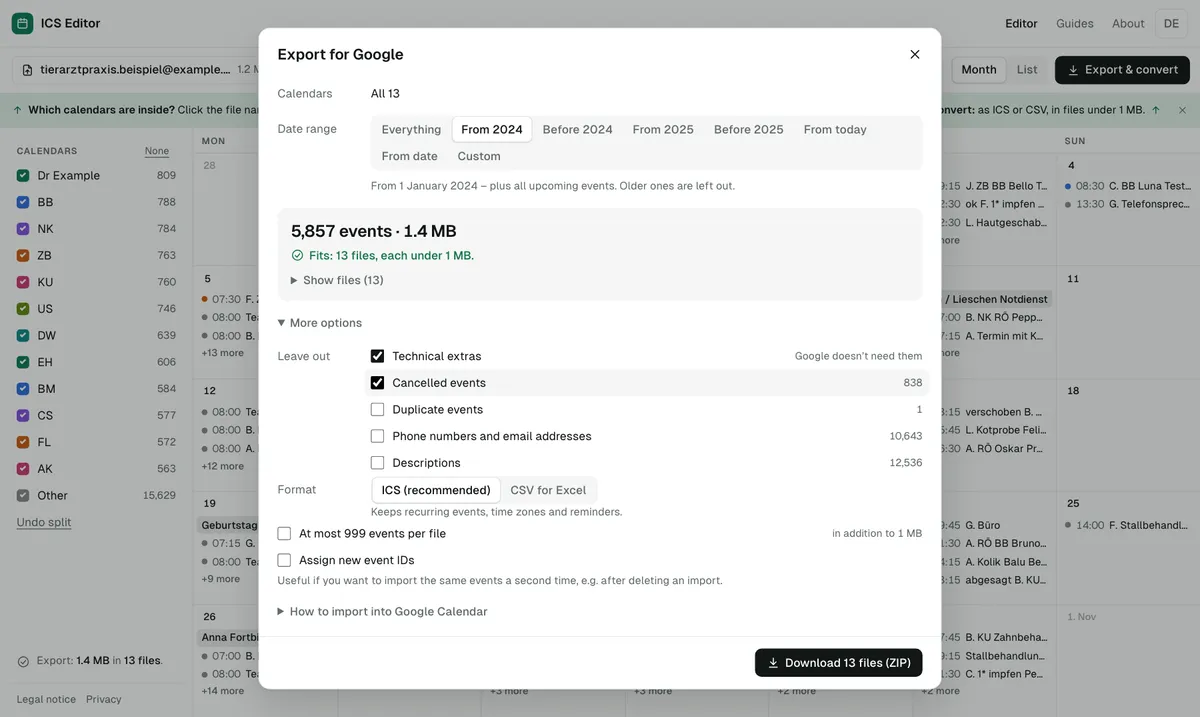1200x717 pixels.
Task: Open the Sunday 08:30 C. BB Luna event
Action: (1129, 186)
